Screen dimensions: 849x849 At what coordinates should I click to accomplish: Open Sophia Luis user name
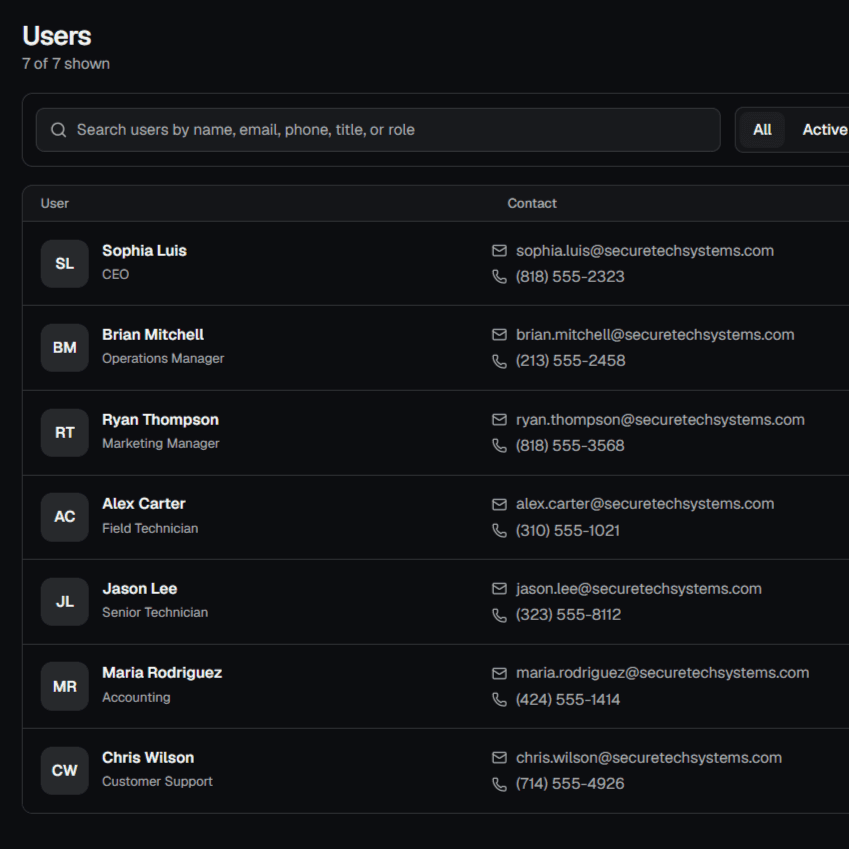(145, 251)
